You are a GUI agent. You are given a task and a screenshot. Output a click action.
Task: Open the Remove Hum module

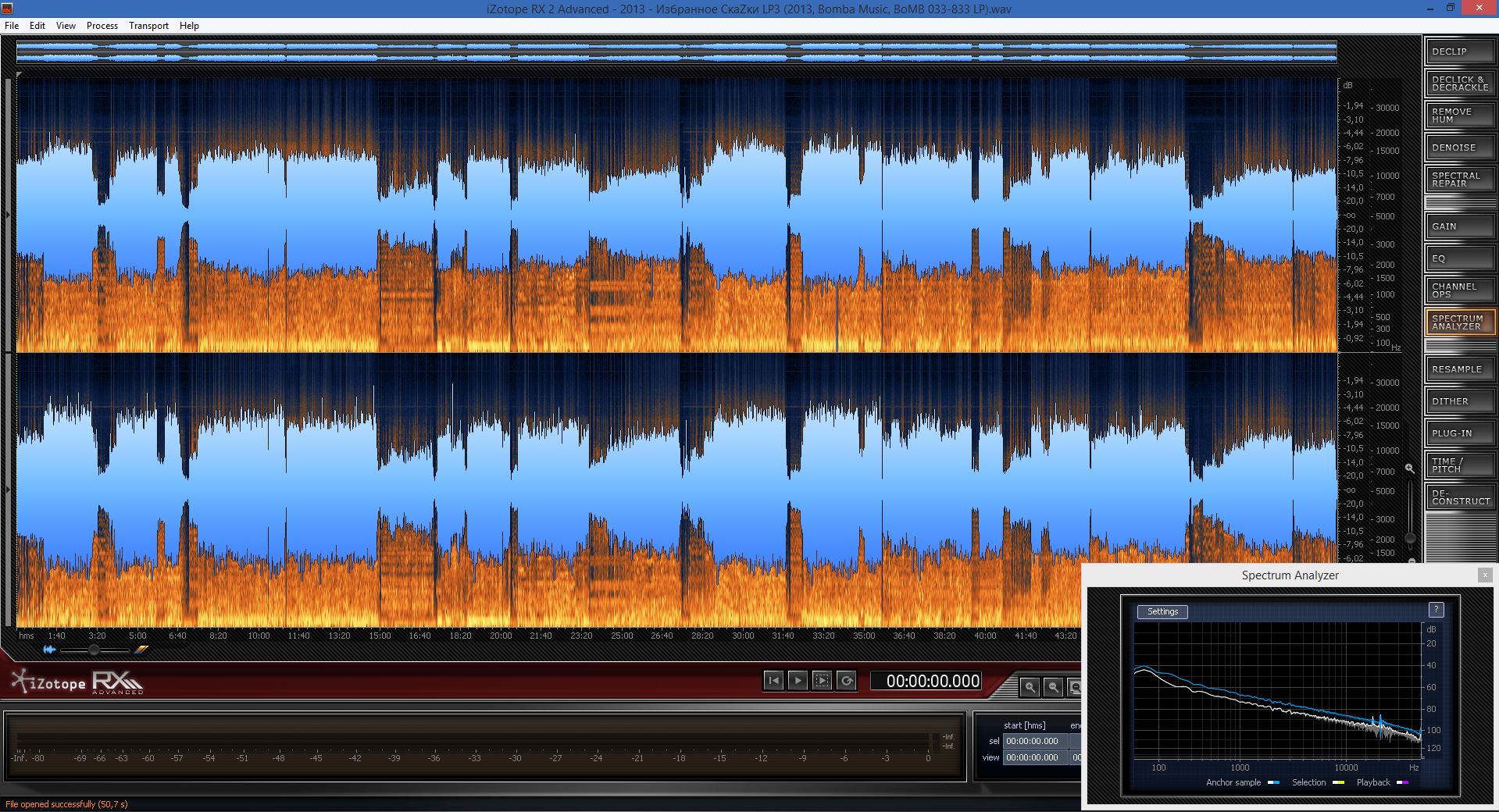(x=1460, y=116)
